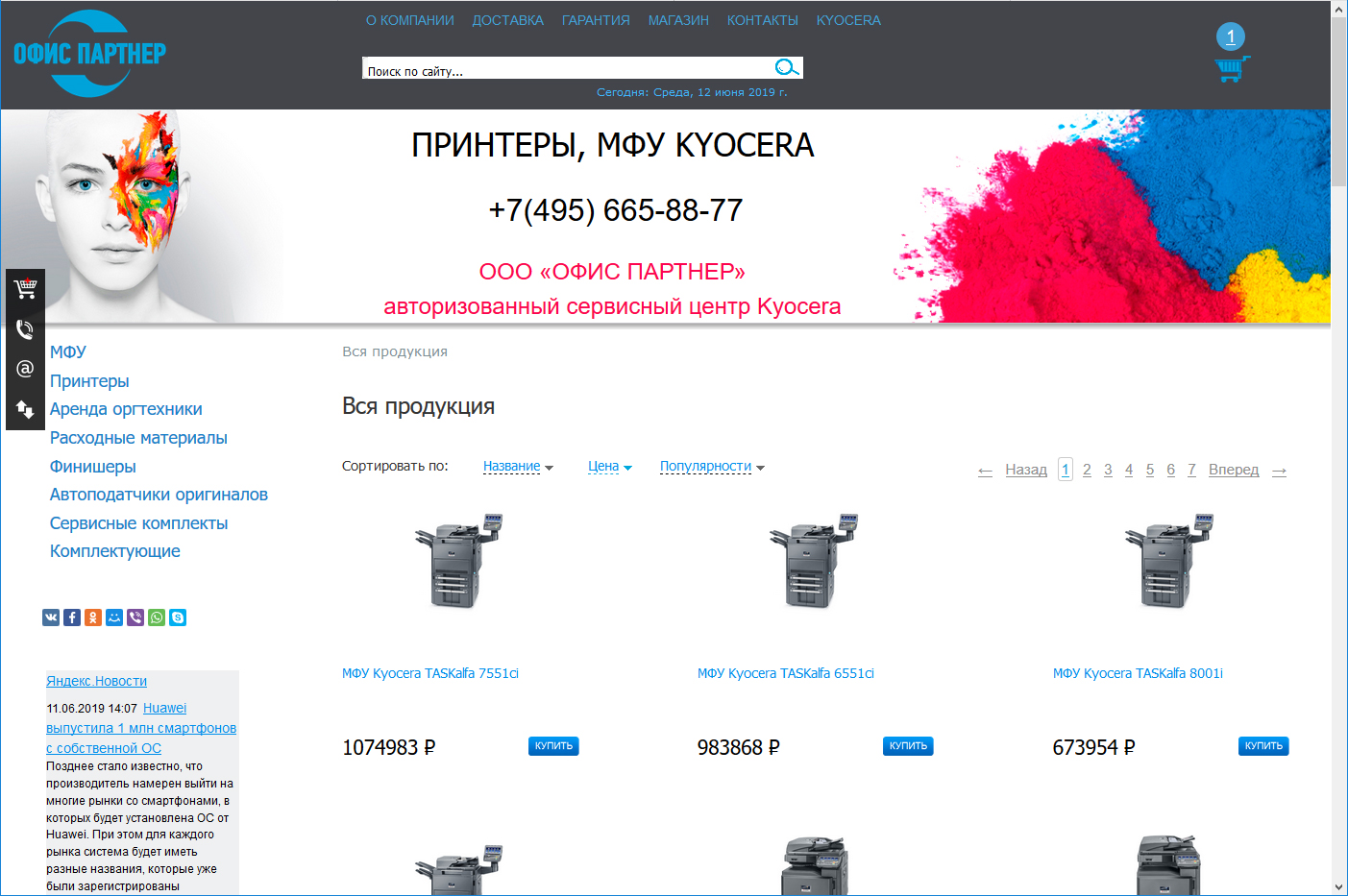Image resolution: width=1348 pixels, height=896 pixels.
Task: Share via VK icon
Action: (x=51, y=618)
